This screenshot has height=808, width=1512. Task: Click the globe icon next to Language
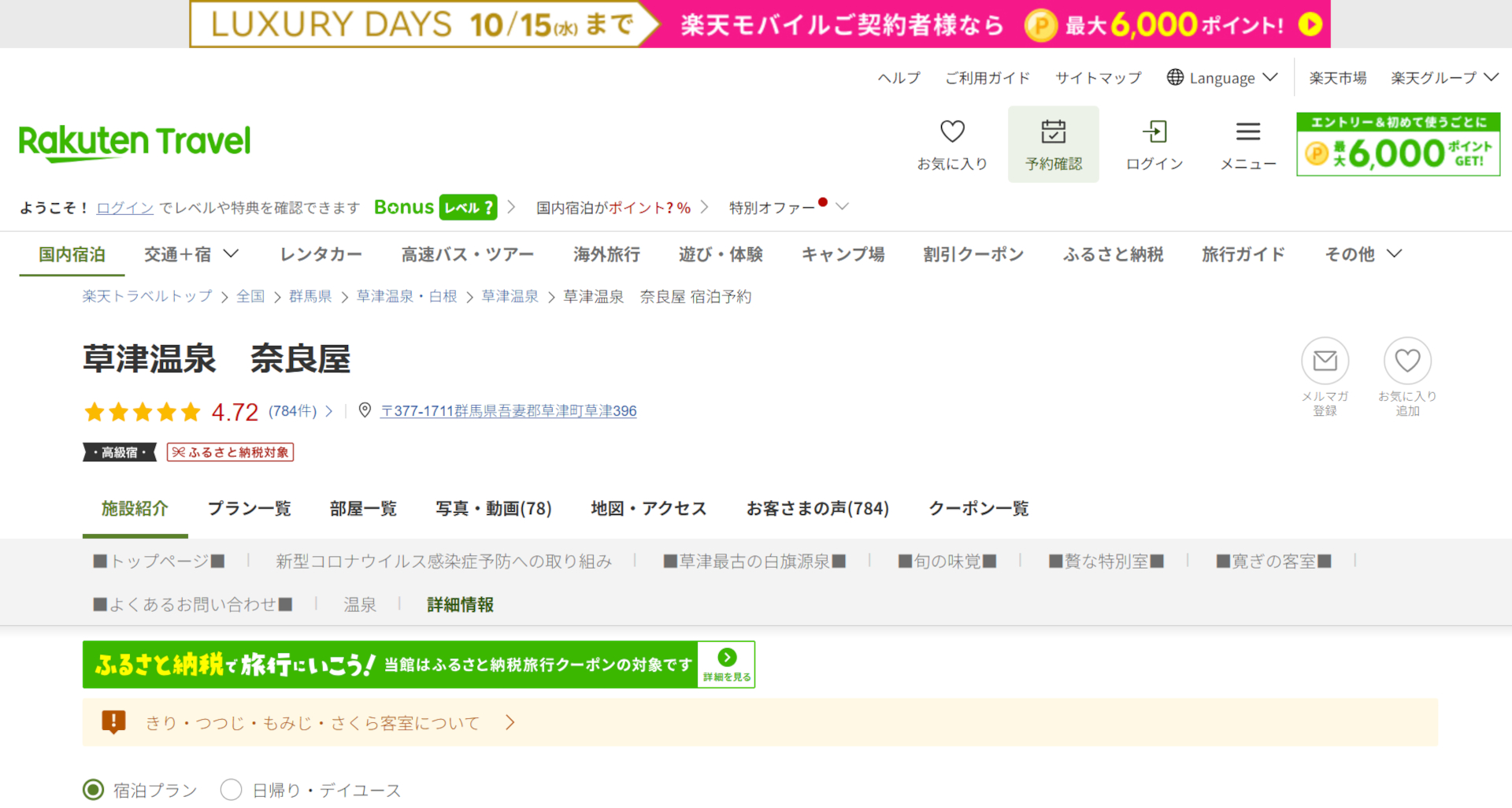click(1175, 77)
